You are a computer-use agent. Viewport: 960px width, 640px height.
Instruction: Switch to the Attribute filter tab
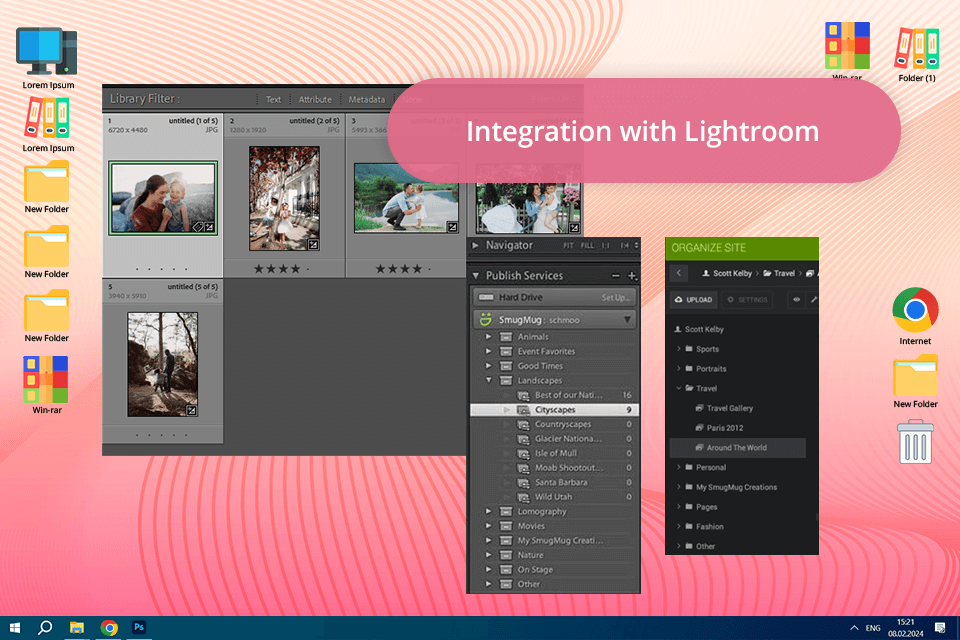click(315, 100)
